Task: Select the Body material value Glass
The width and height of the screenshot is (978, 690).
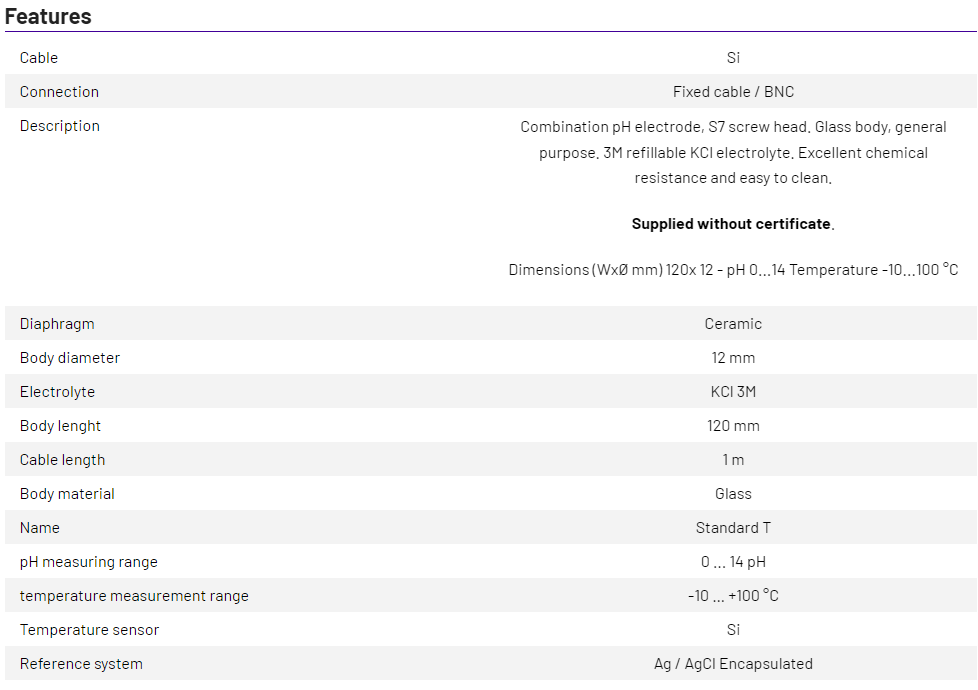Action: tap(733, 494)
